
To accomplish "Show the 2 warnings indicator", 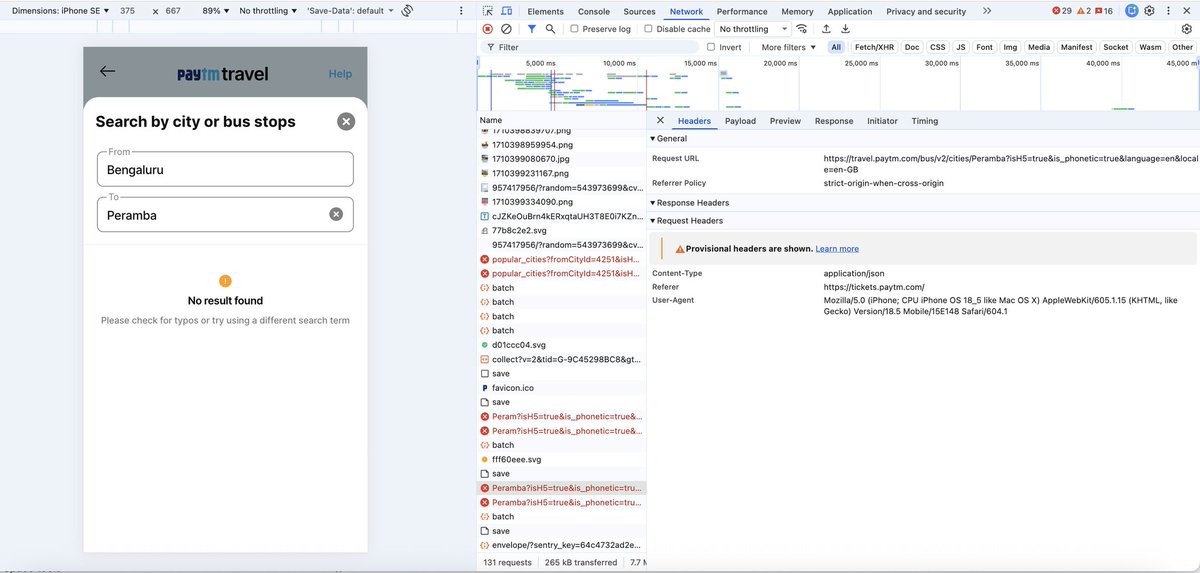I will tap(1083, 11).
